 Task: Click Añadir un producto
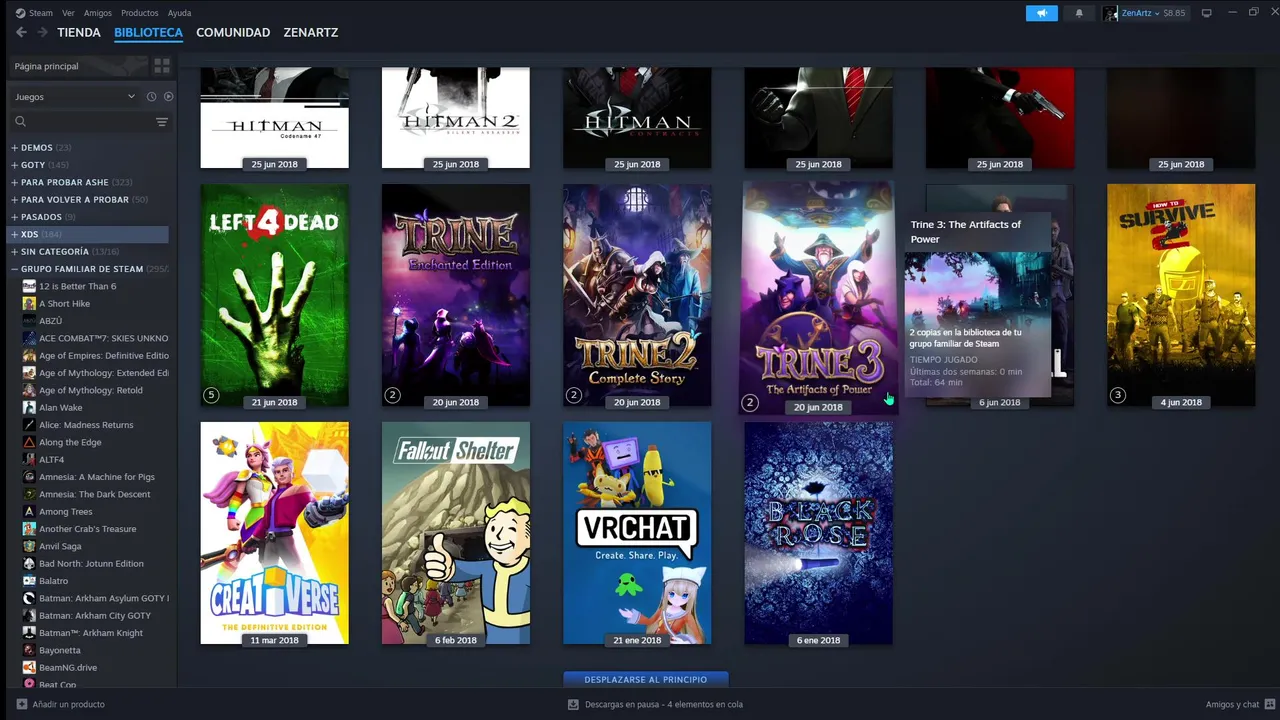60,704
